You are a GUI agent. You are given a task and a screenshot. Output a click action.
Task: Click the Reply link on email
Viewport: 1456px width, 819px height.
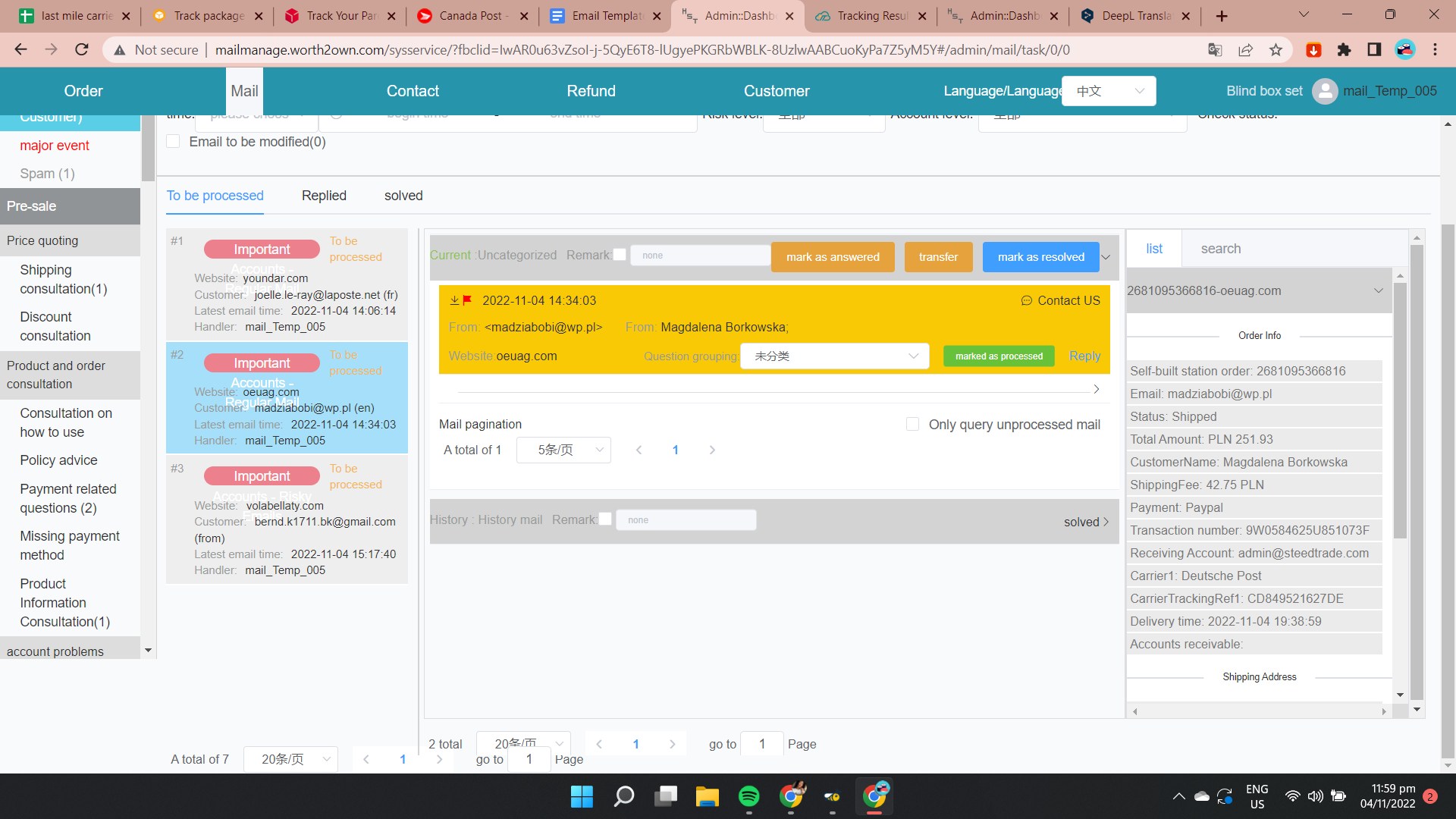(1084, 356)
